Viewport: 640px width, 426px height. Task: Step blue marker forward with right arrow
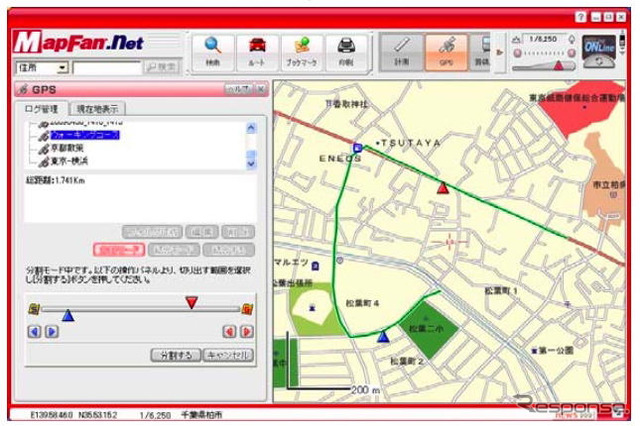coord(51,331)
